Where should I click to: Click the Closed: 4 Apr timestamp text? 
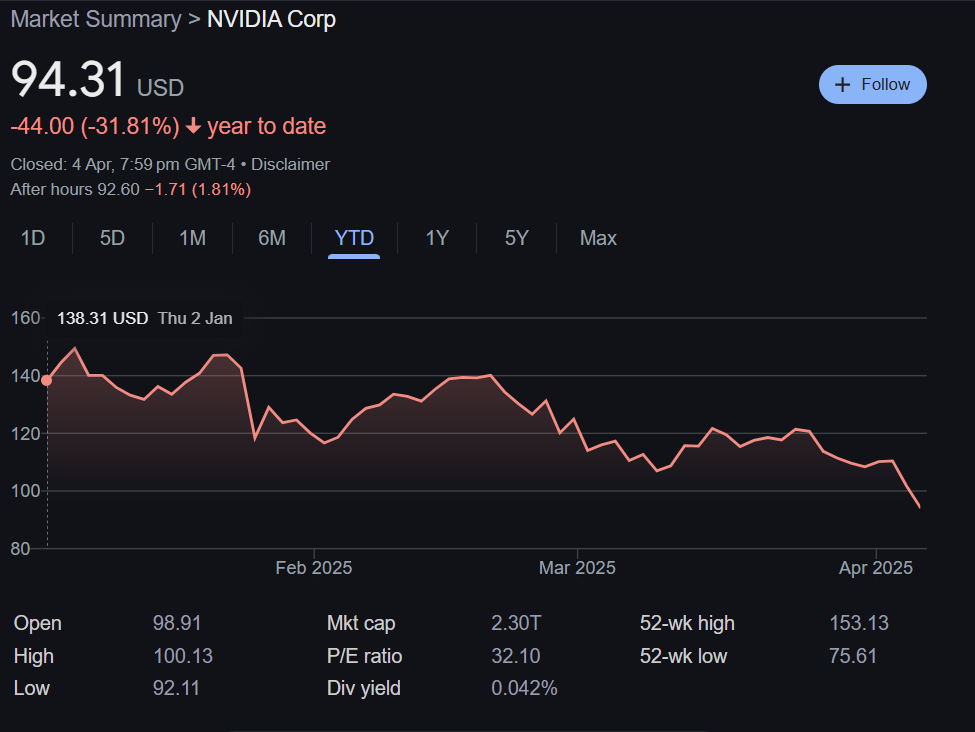click(123, 164)
